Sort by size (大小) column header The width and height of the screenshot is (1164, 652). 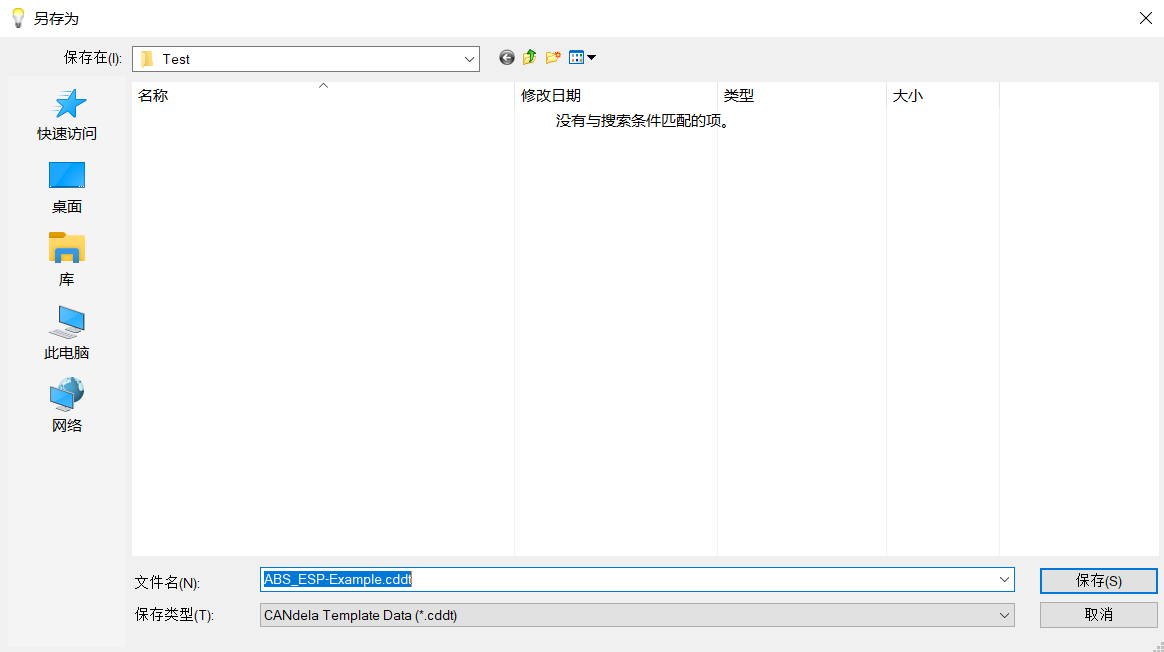[943, 96]
